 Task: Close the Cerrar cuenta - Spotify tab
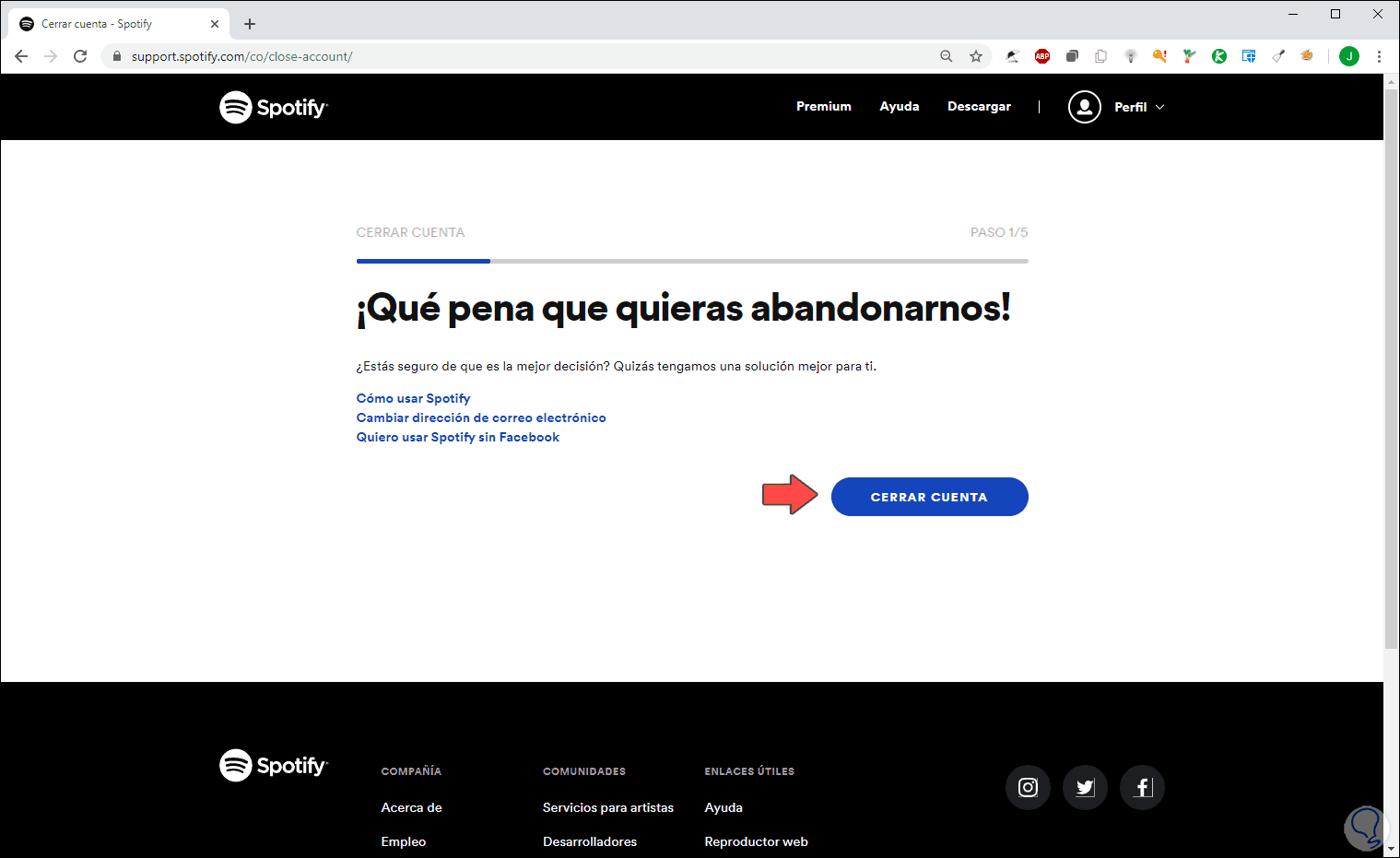[215, 24]
